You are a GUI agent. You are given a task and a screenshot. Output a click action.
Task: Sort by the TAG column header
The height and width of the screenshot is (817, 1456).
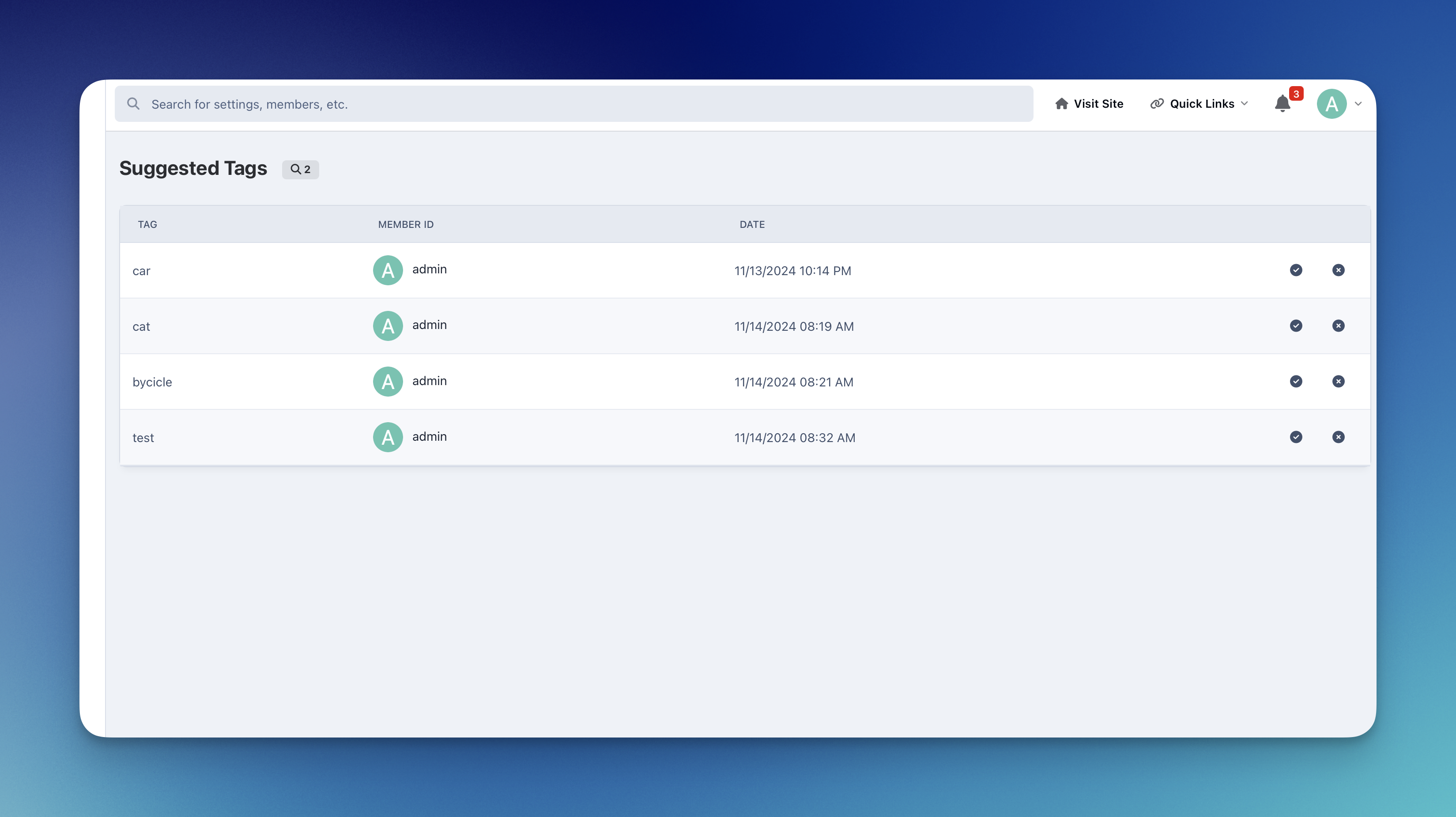coord(147,224)
